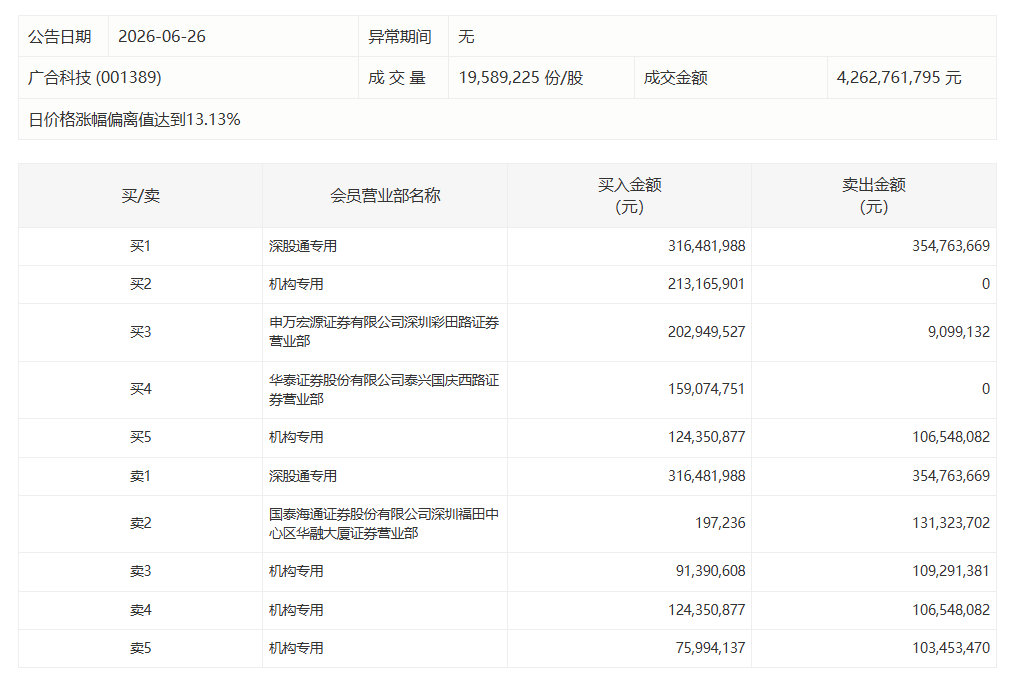Viewport: 1015px width, 690px height.
Task: Select 354,763,669 in the 卖1 row
Action: point(951,476)
